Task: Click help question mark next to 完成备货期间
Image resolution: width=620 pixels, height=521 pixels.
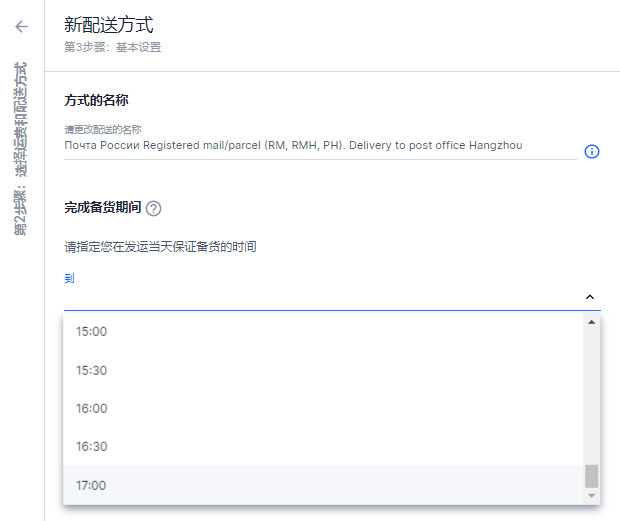Action: tap(153, 208)
